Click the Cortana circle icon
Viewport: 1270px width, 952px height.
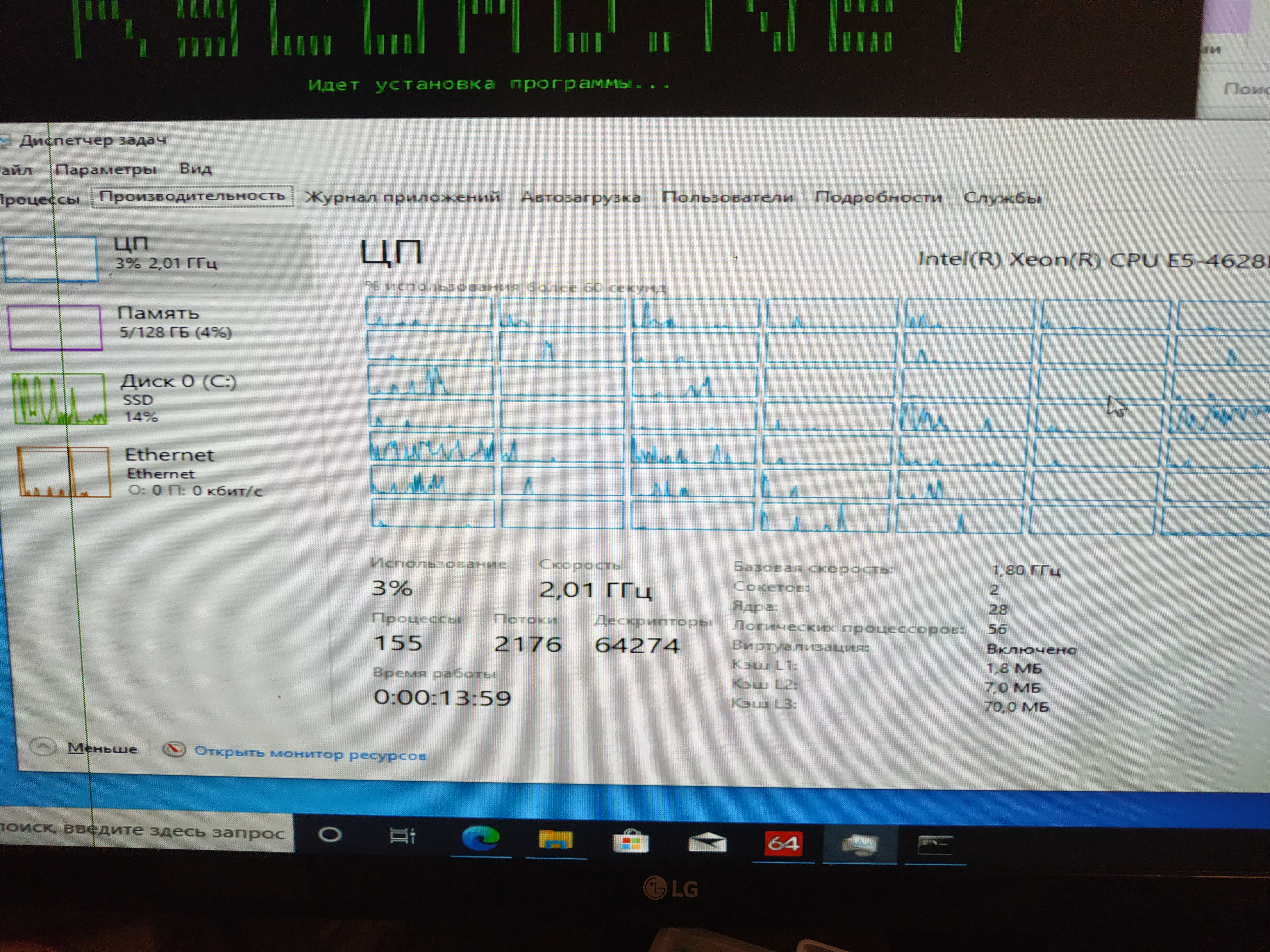(330, 834)
